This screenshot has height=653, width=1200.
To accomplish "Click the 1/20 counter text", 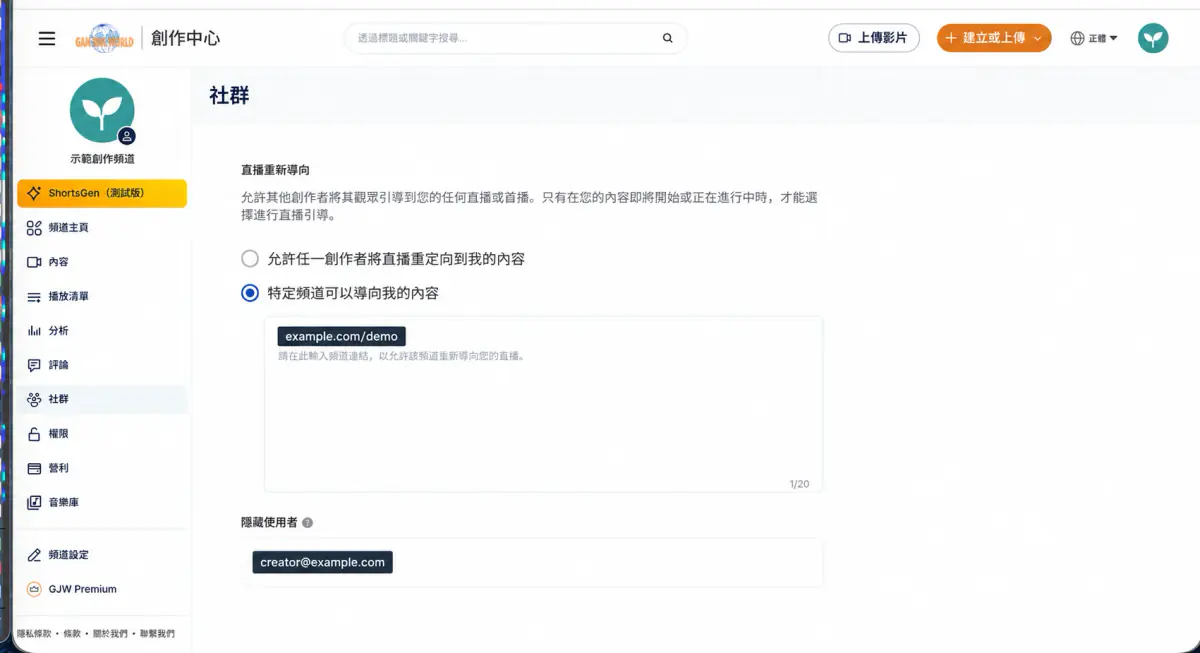I will coord(799,484).
